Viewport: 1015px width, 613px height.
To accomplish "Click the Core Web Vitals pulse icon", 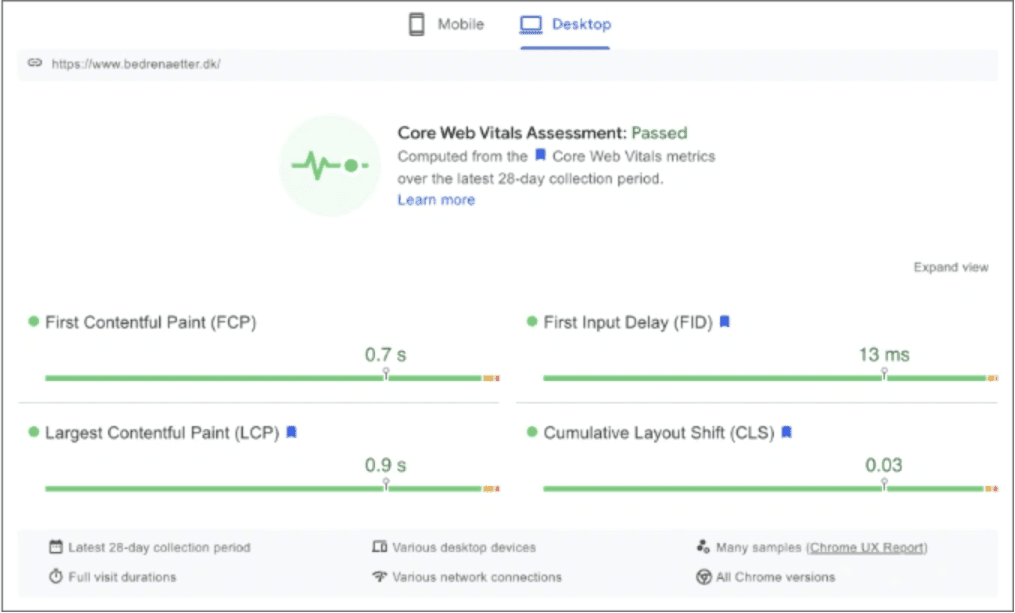I will tap(329, 165).
